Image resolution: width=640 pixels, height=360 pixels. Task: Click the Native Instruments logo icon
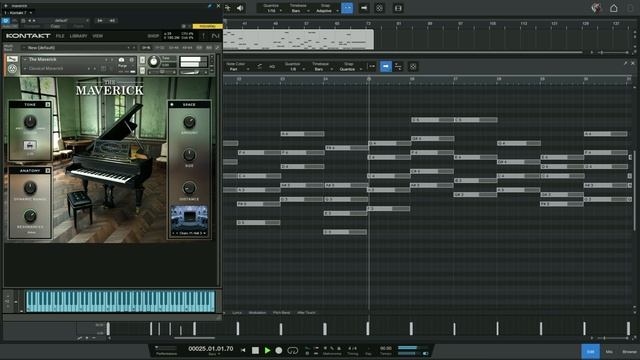click(x=216, y=36)
